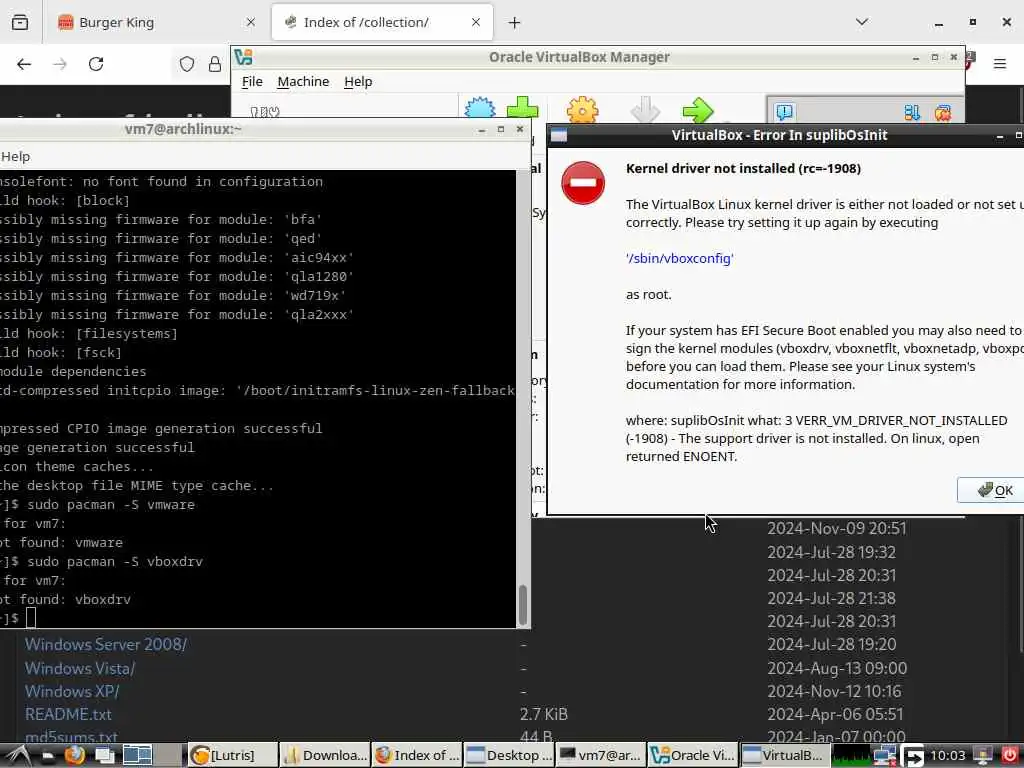The height and width of the screenshot is (768, 1024).
Task: Click the Firefox back arrow
Action: coord(24,64)
